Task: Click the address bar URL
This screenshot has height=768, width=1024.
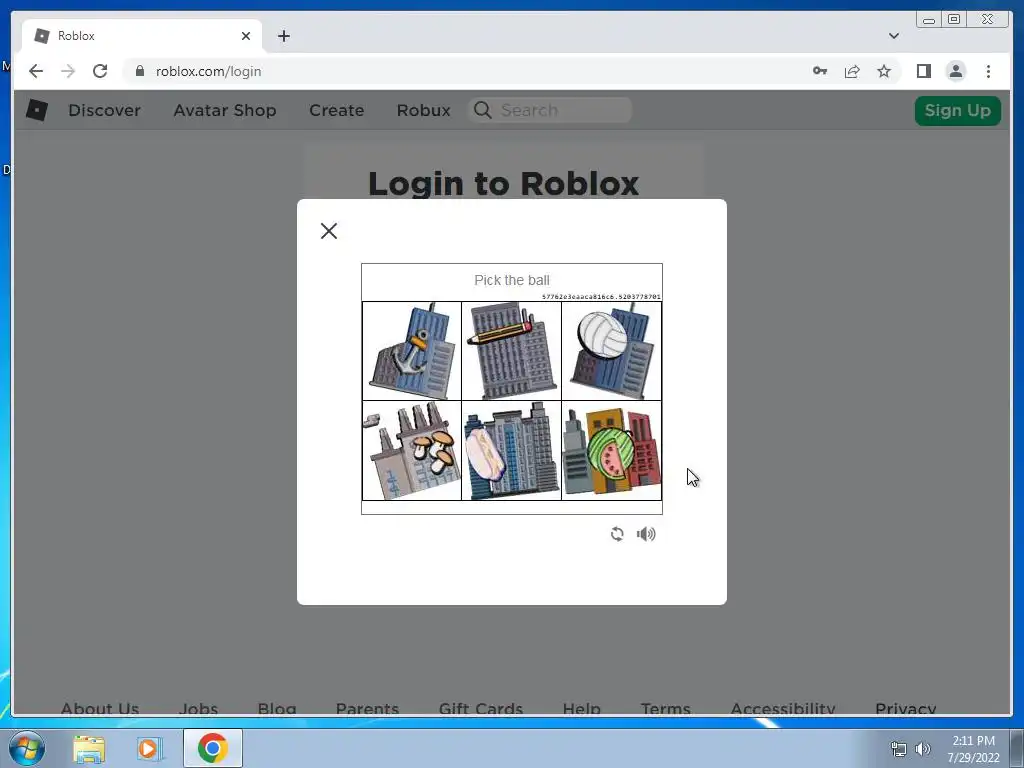Action: tap(208, 71)
